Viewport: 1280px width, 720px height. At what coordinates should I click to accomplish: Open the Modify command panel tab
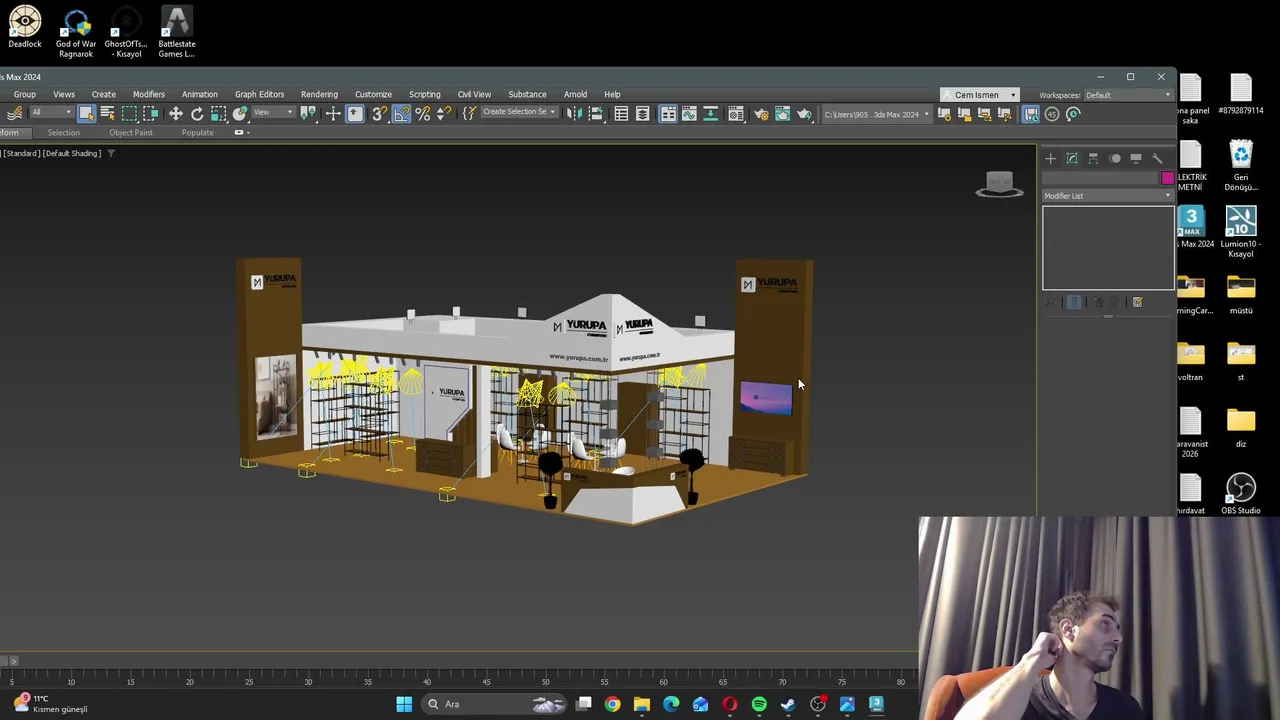(1072, 158)
